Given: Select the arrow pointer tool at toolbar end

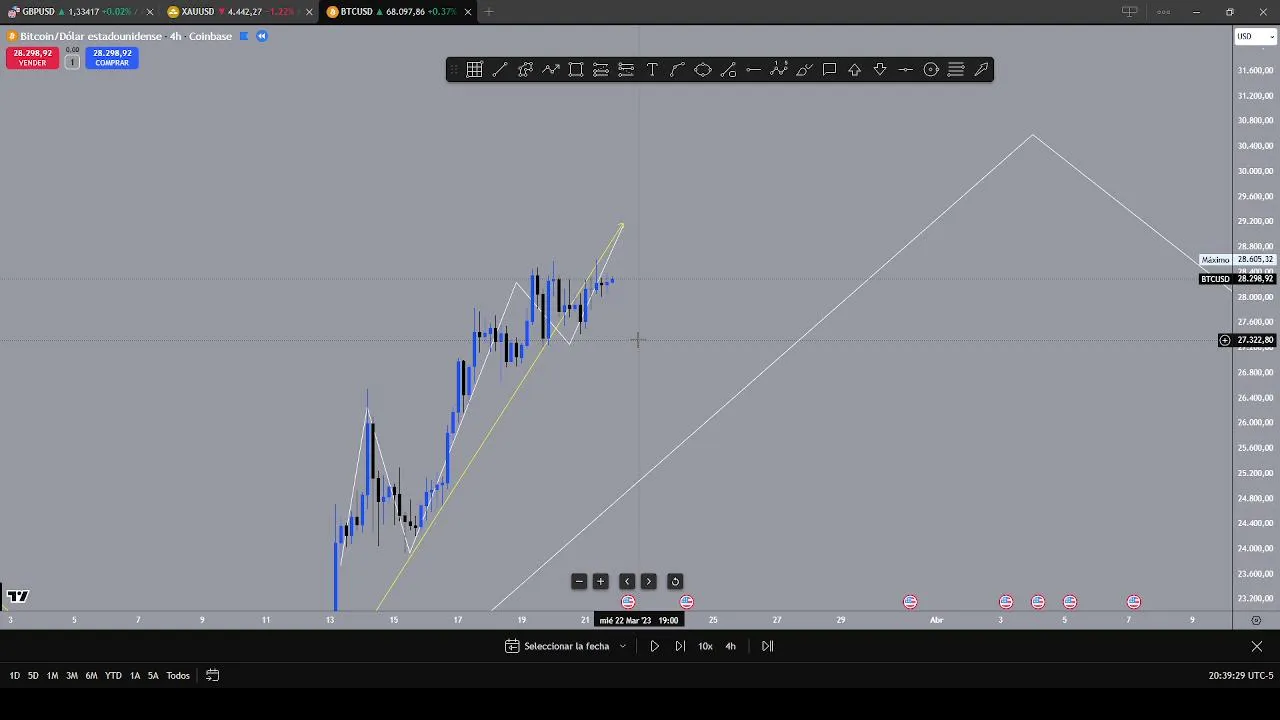Looking at the screenshot, I should pyautogui.click(x=981, y=69).
